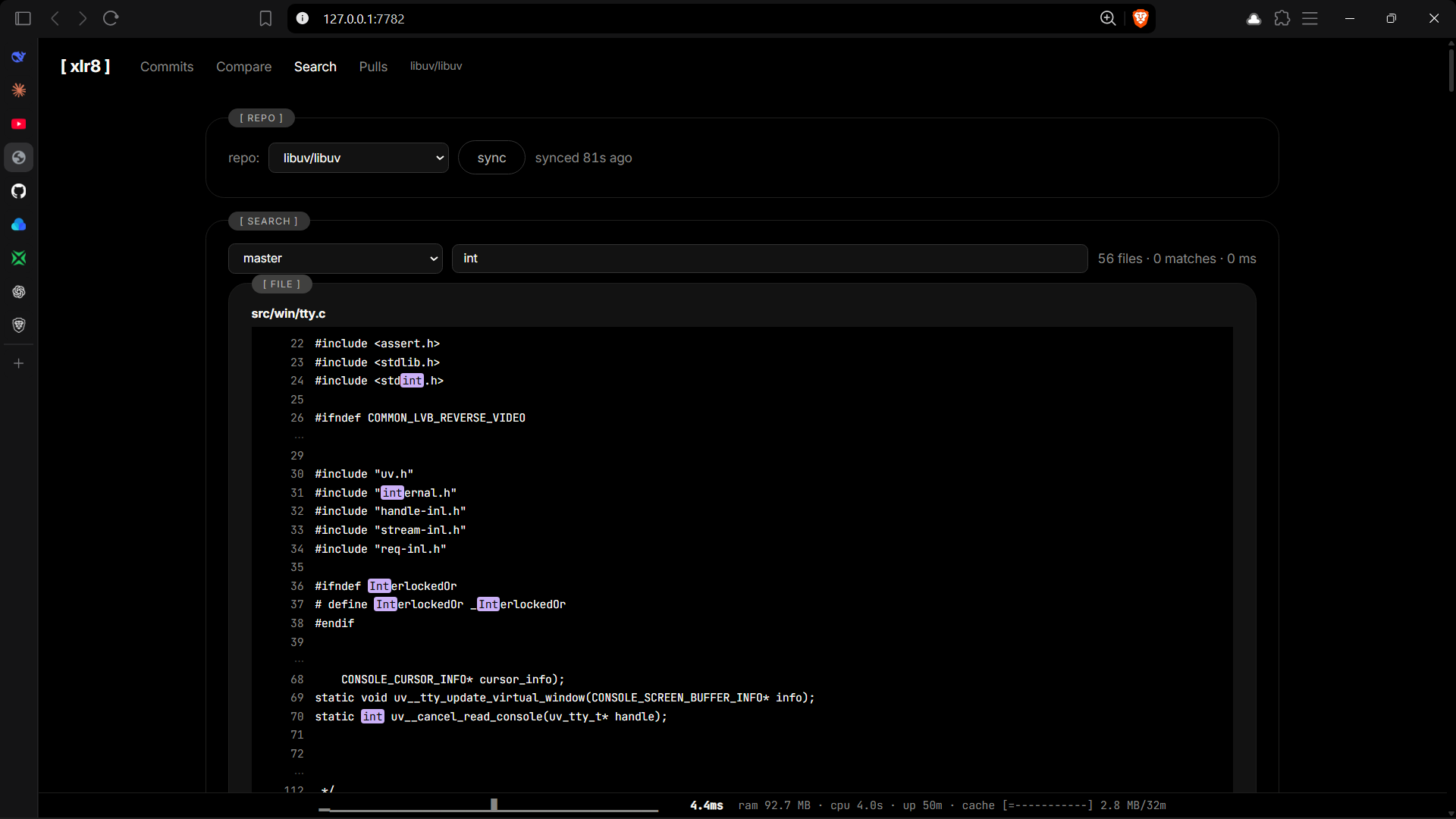Open the libuv/libuv header link
The height and width of the screenshot is (819, 1456).
436,66
